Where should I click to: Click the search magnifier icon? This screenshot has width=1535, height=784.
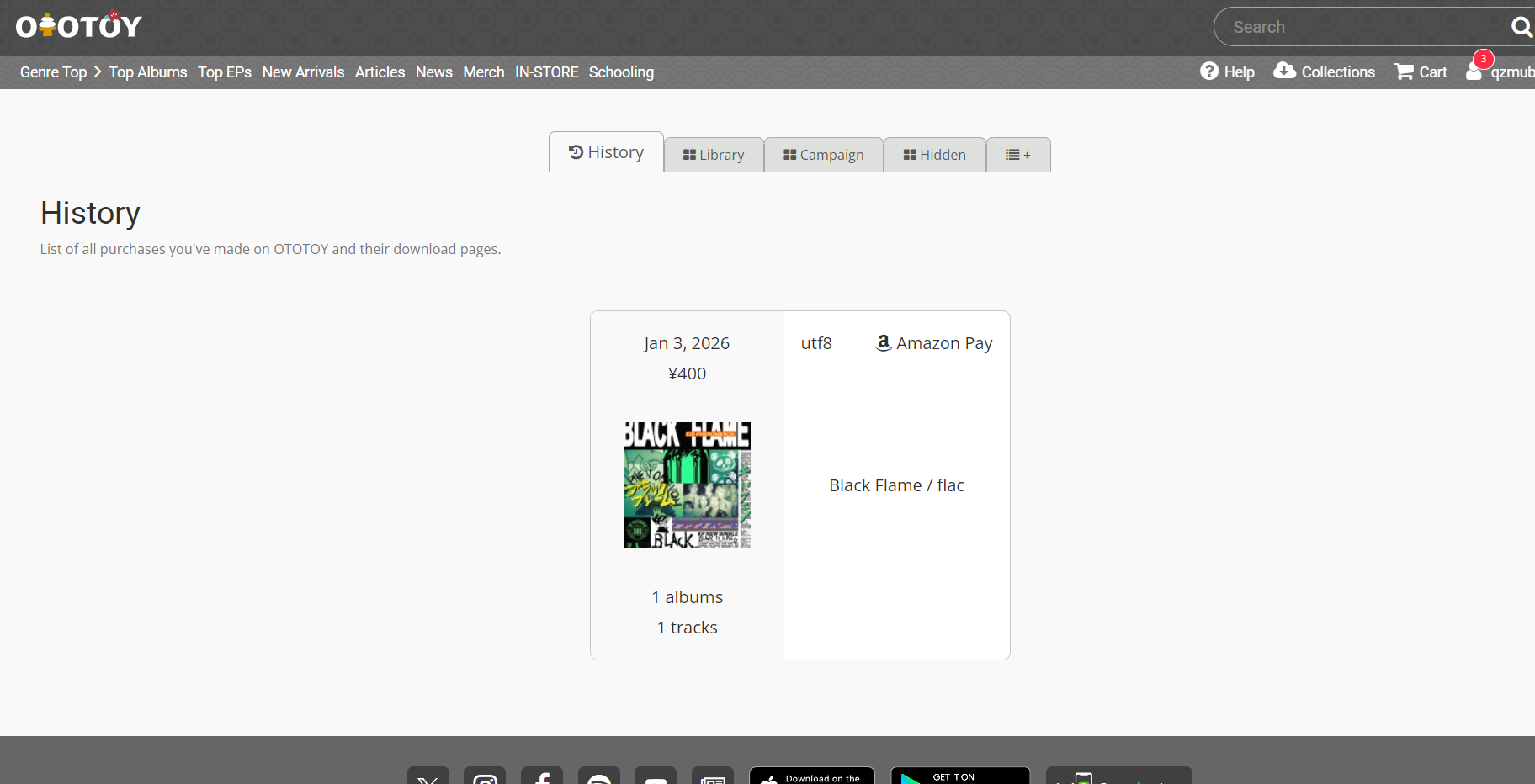(1521, 27)
